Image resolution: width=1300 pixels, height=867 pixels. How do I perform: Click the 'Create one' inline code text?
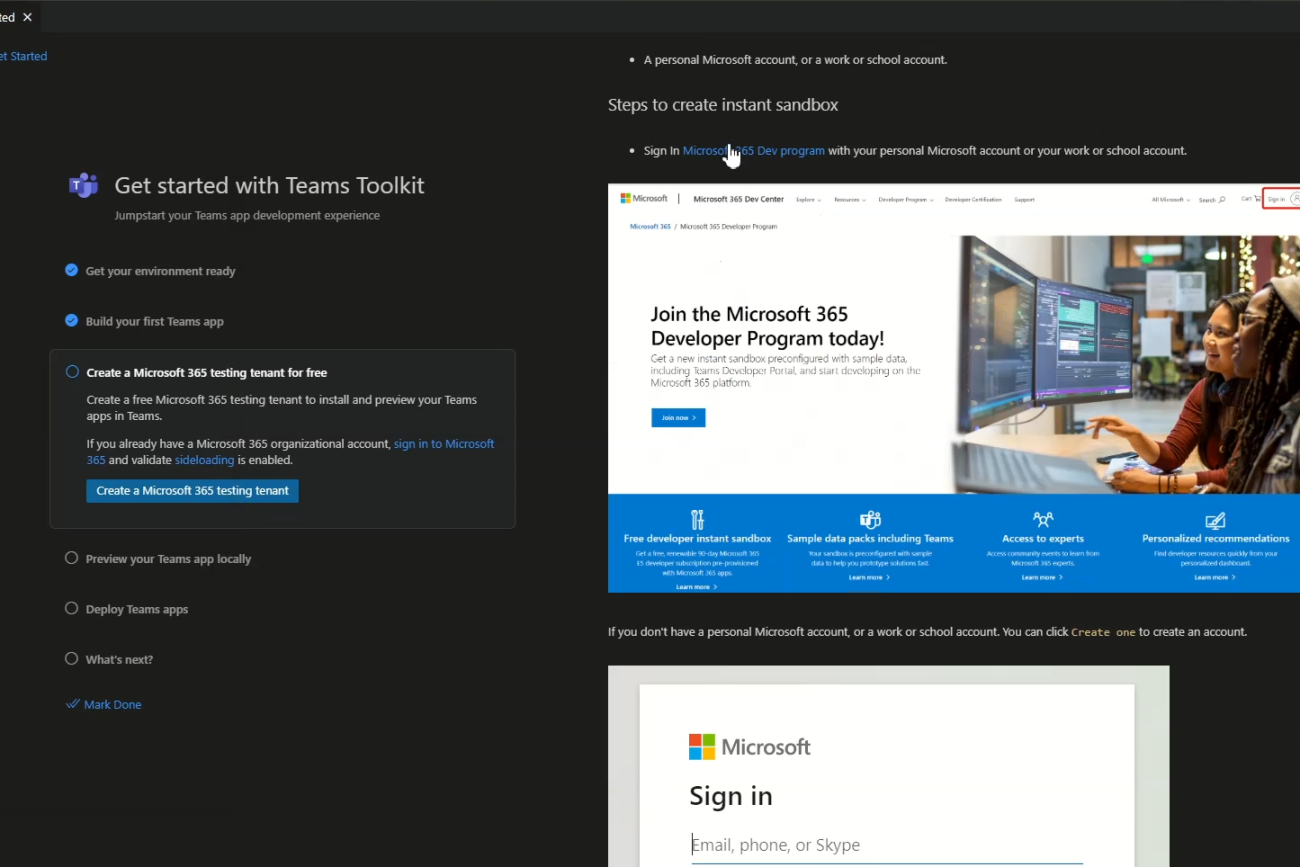(1103, 633)
